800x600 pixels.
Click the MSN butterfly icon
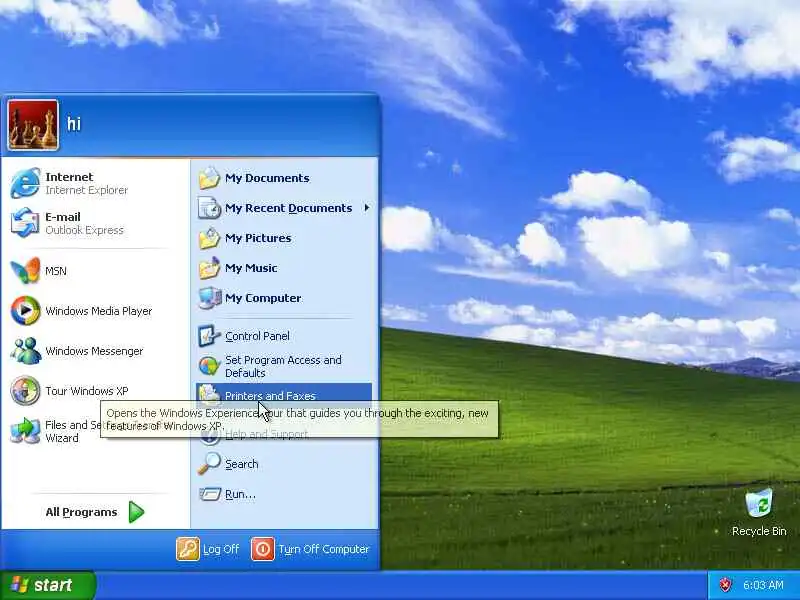(x=25, y=270)
